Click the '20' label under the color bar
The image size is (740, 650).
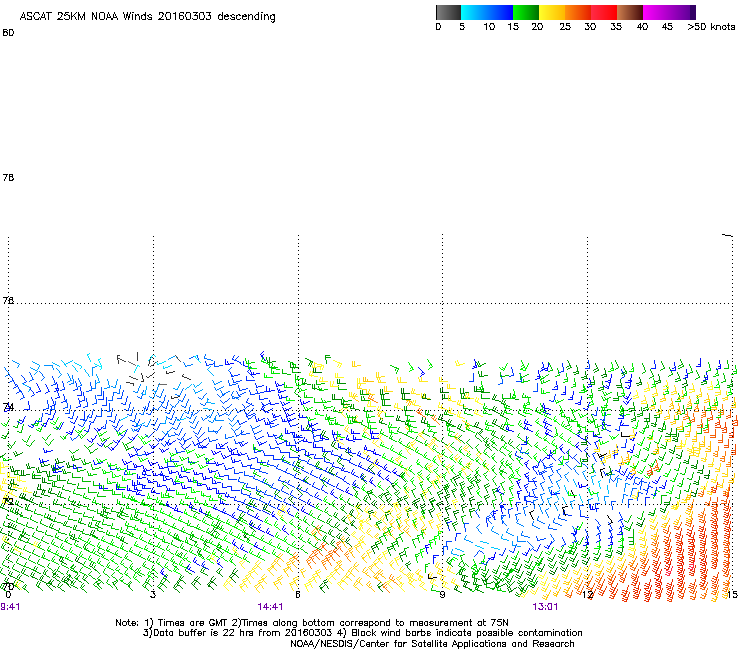coord(537,27)
